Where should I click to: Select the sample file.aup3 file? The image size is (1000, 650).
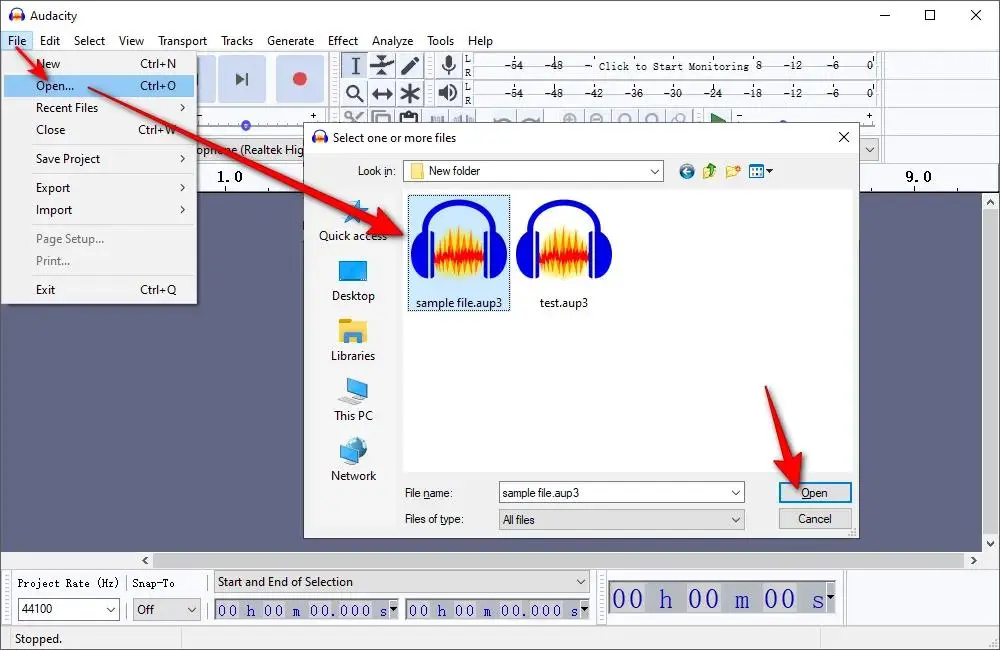459,253
